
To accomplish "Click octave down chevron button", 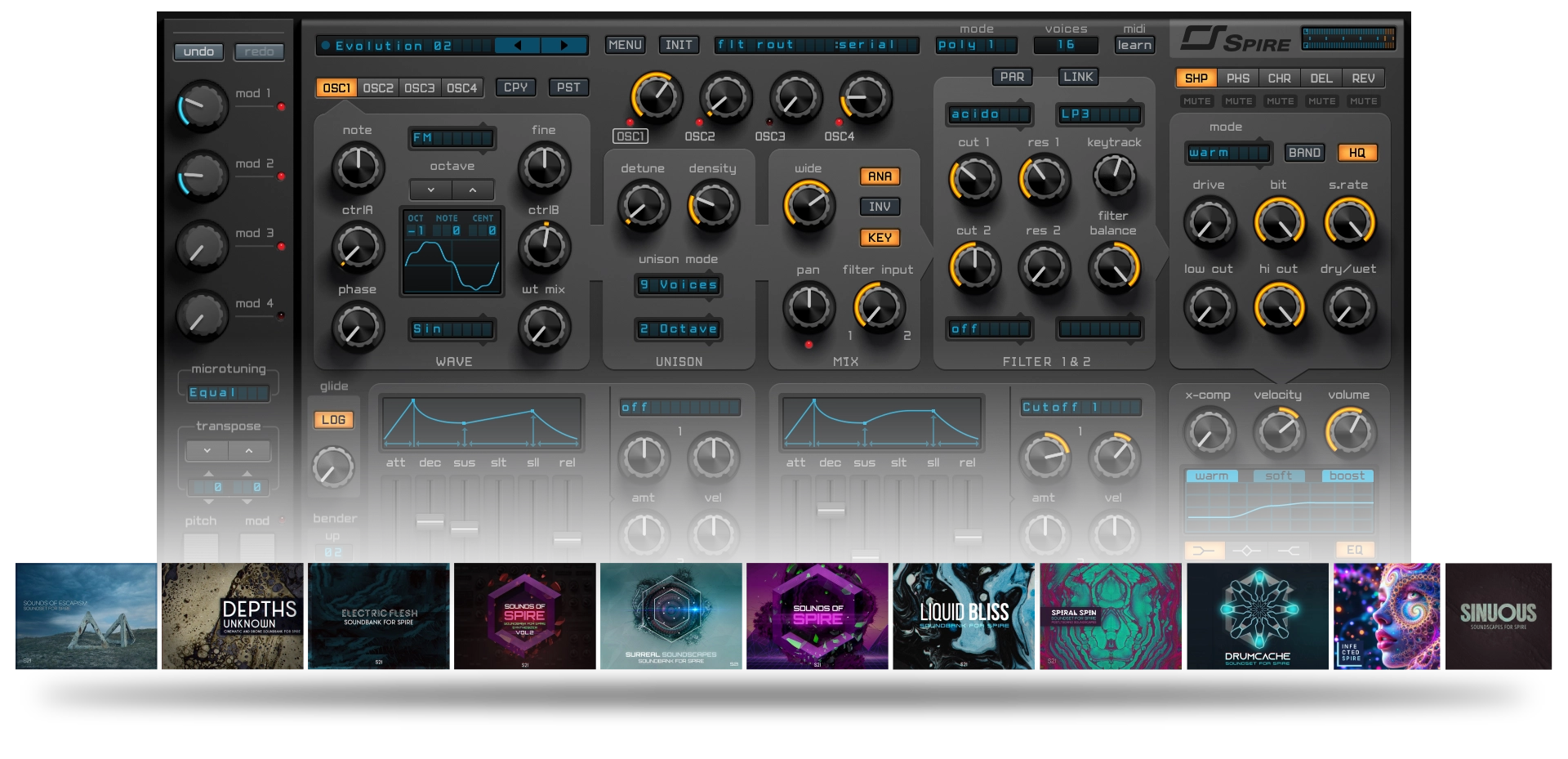I will click(431, 190).
